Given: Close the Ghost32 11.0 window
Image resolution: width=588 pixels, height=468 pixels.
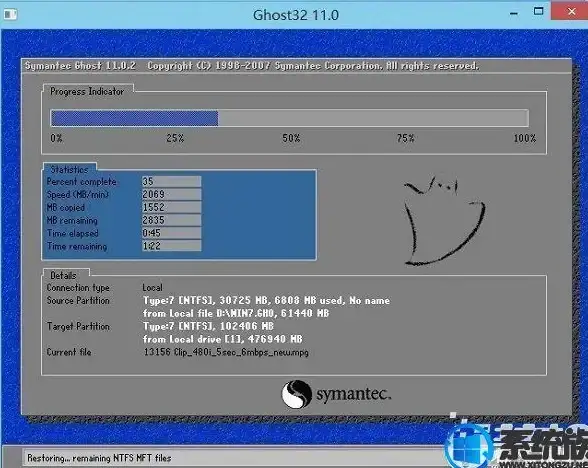Looking at the screenshot, I should tap(571, 11).
